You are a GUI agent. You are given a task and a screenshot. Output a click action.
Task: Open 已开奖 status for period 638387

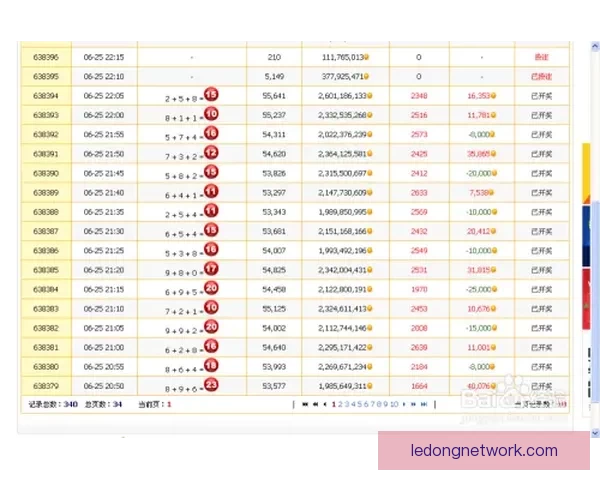[541, 232]
